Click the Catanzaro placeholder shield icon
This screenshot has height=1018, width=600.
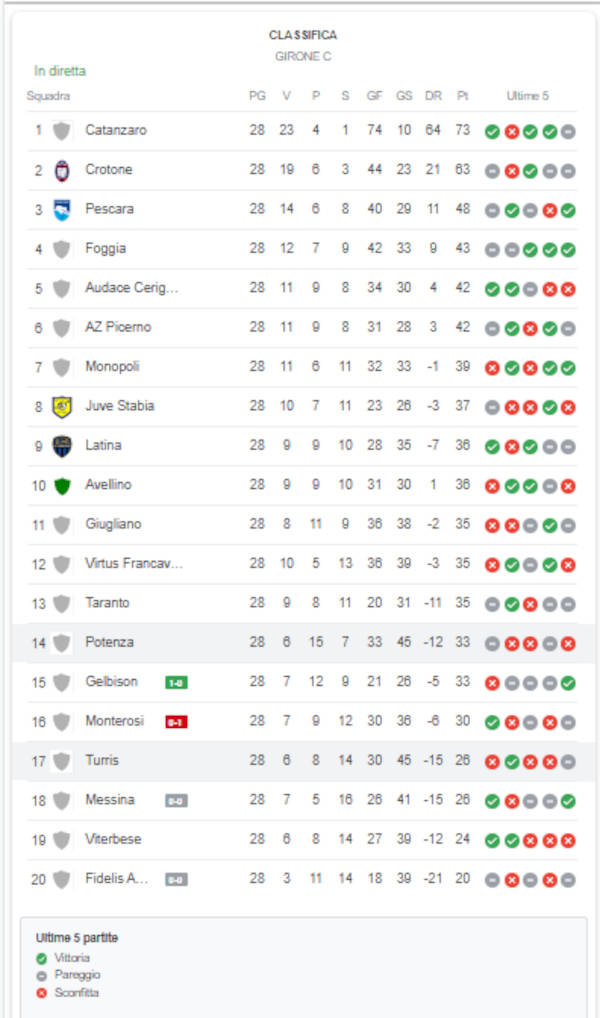(x=62, y=130)
